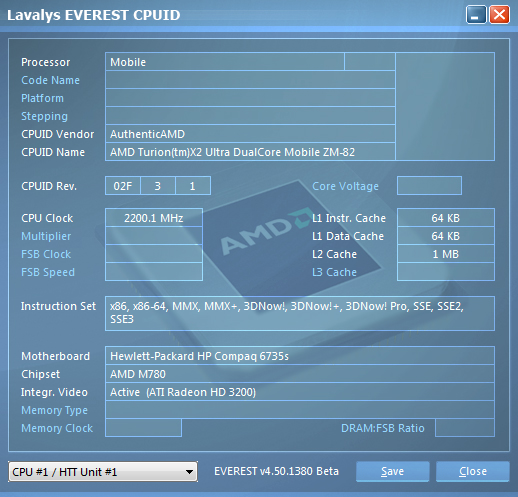518x497 pixels.
Task: Click the Instruction Set value box
Action: tap(300, 313)
